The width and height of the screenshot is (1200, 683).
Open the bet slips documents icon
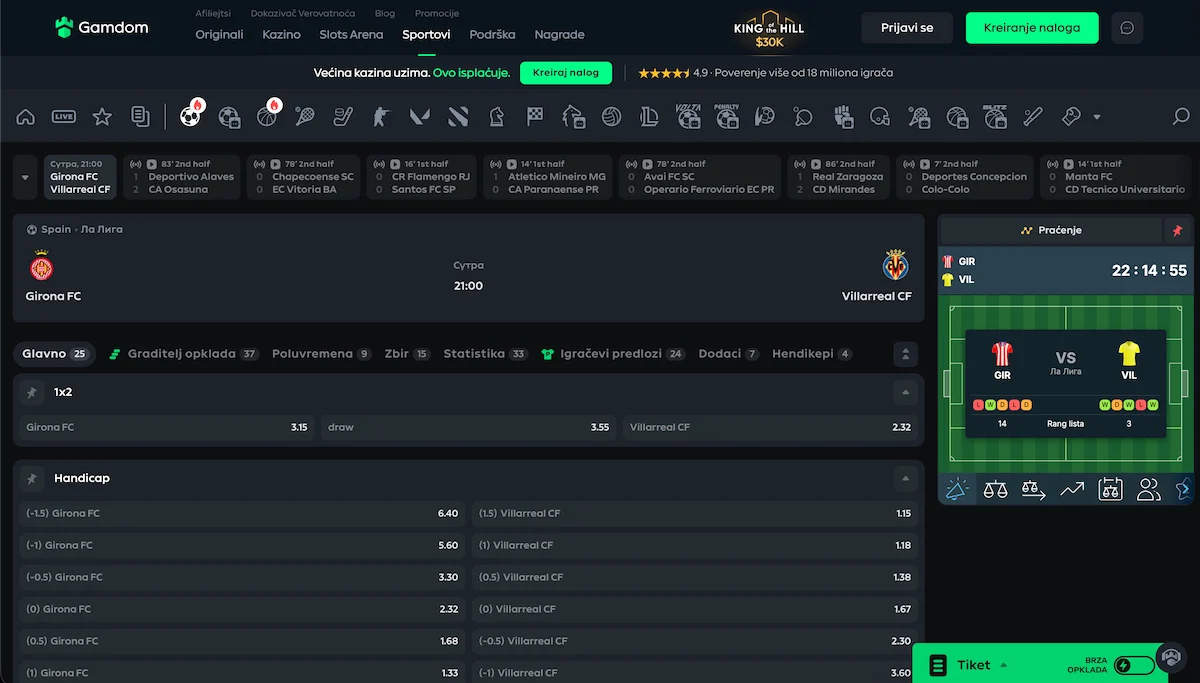click(140, 117)
